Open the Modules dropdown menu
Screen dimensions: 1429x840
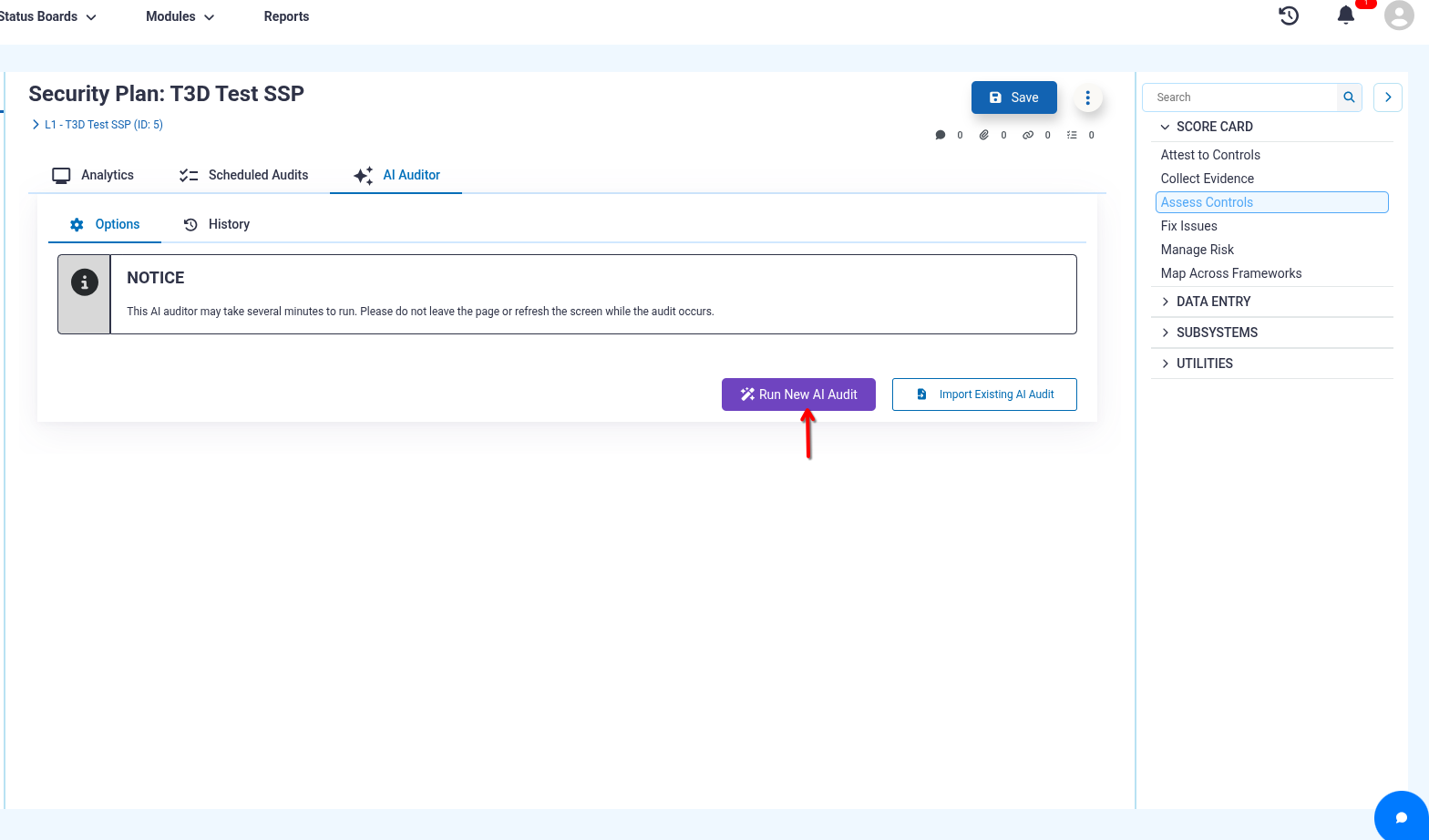click(x=180, y=16)
